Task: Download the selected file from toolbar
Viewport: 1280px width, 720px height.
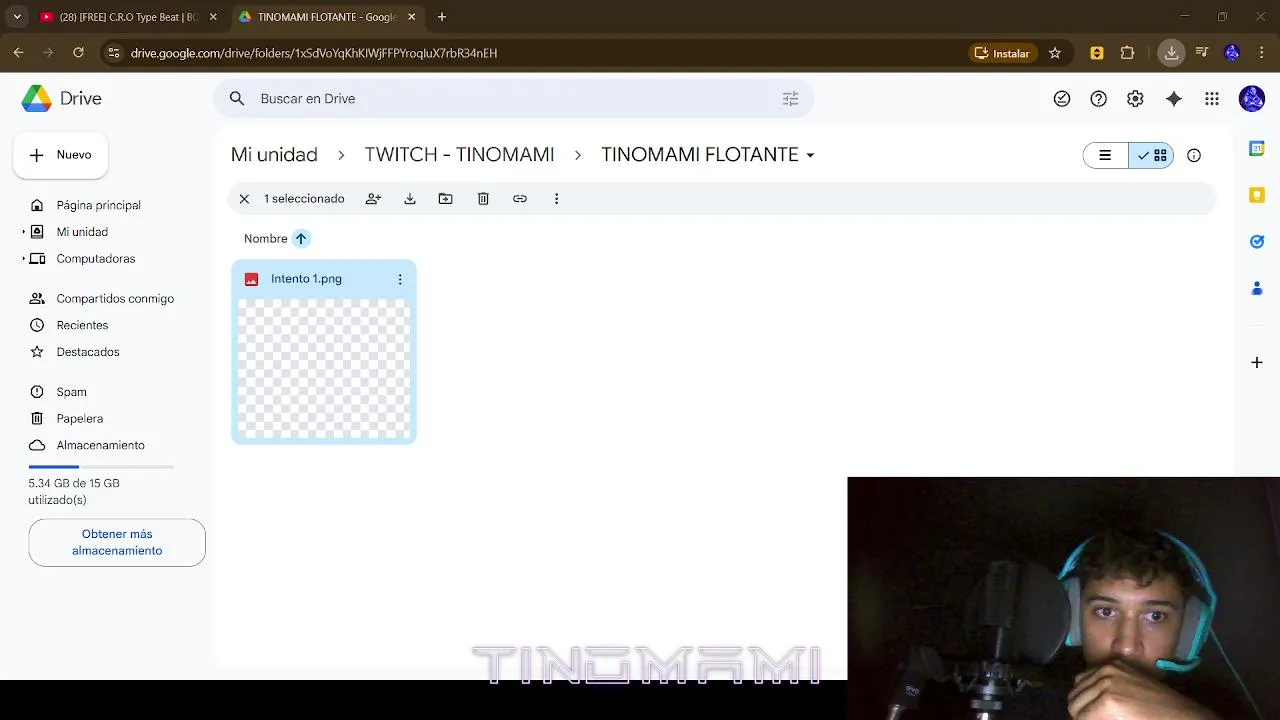Action: tap(410, 199)
